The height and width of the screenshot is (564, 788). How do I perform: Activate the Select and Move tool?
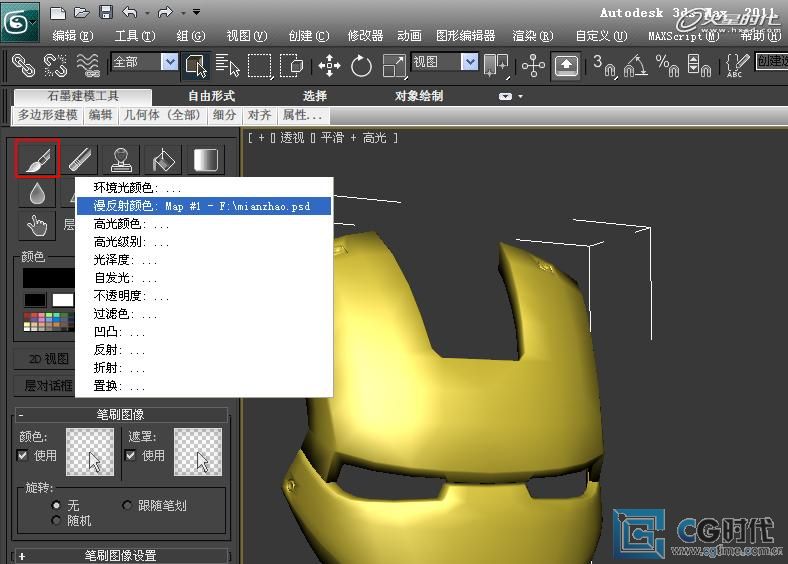pos(329,66)
